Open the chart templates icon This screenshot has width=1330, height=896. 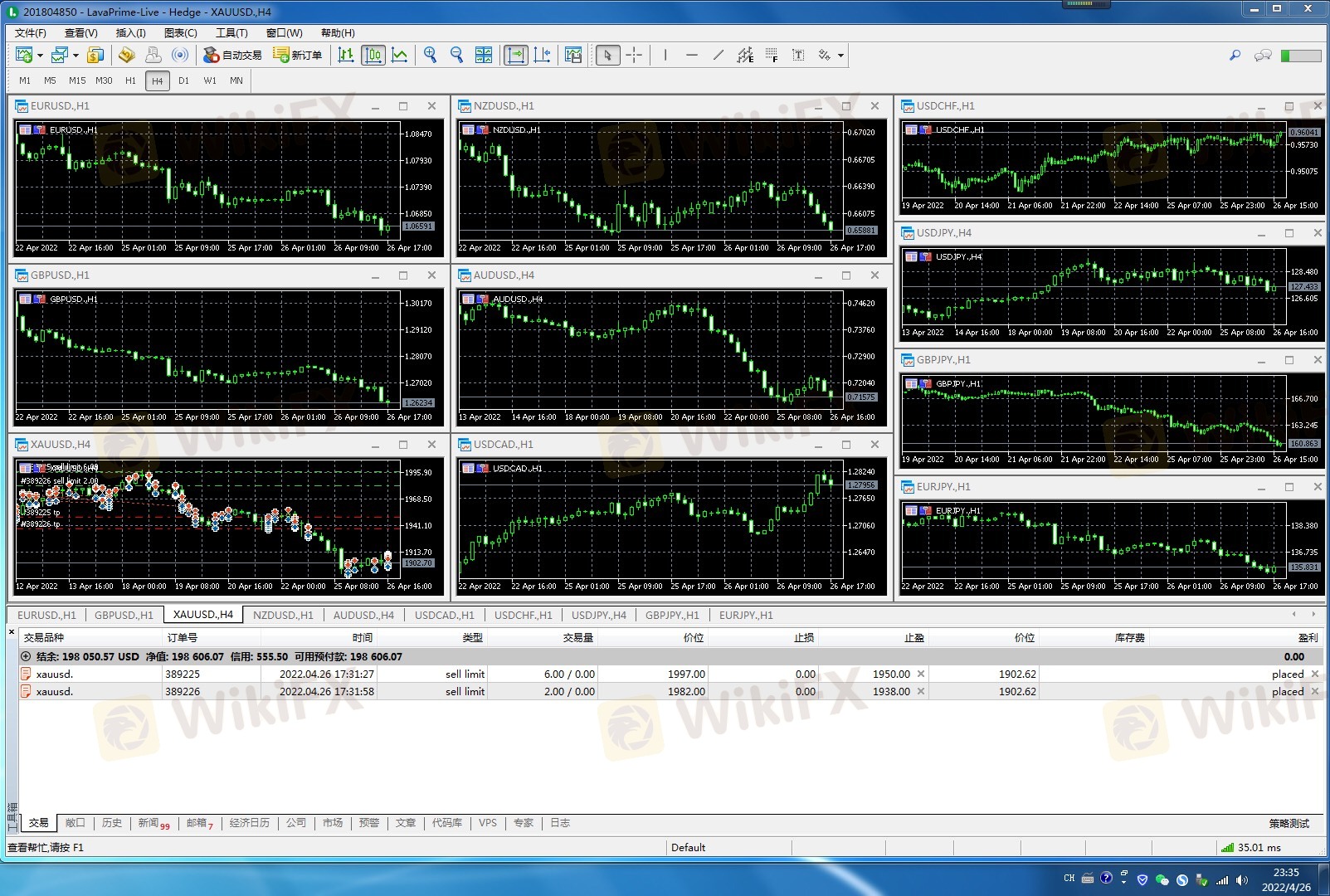572,55
